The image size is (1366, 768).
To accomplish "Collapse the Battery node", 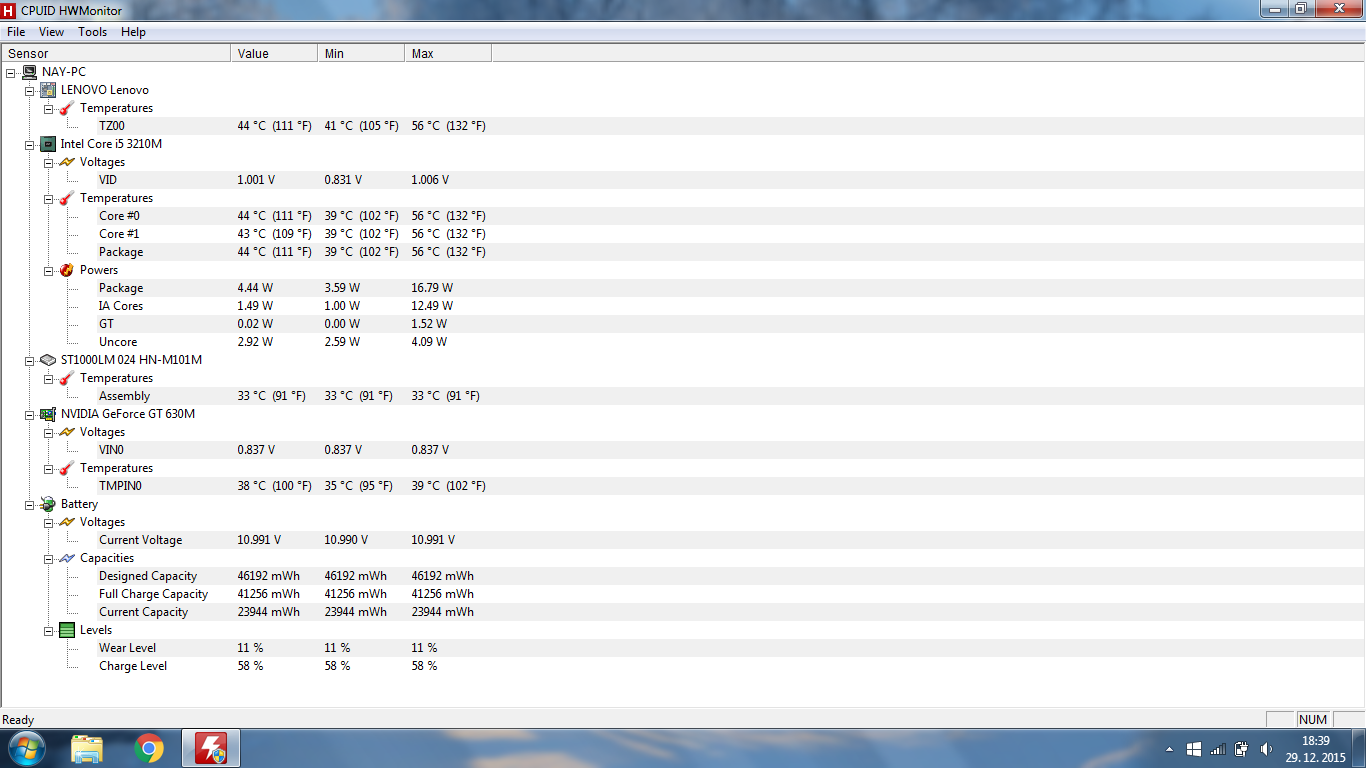I will click(x=29, y=504).
